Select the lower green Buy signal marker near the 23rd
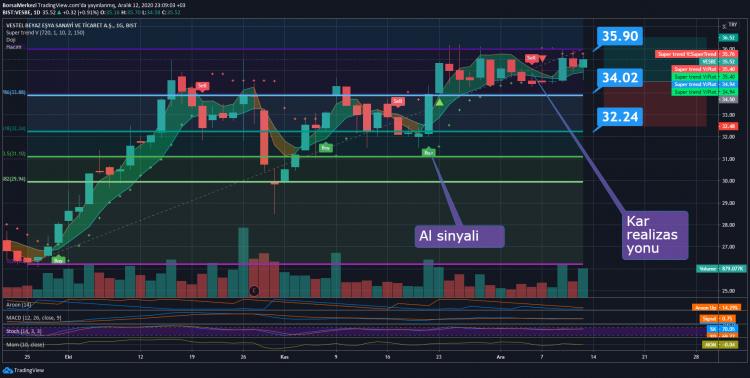The height and width of the screenshot is (378, 750). pyautogui.click(x=429, y=153)
